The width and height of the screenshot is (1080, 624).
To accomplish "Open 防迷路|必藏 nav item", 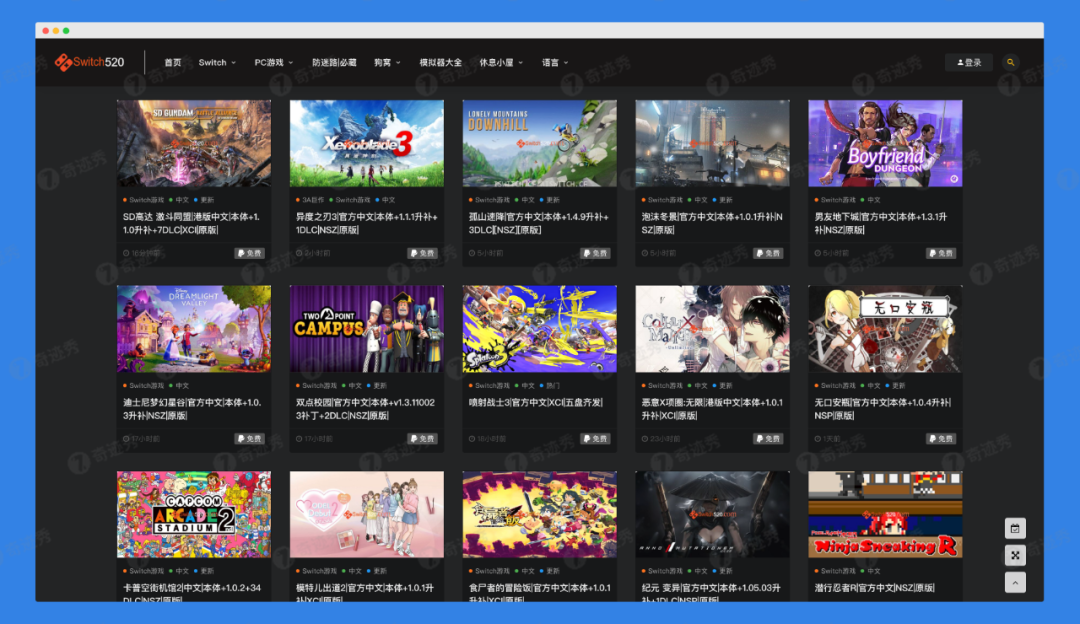I will tap(334, 63).
